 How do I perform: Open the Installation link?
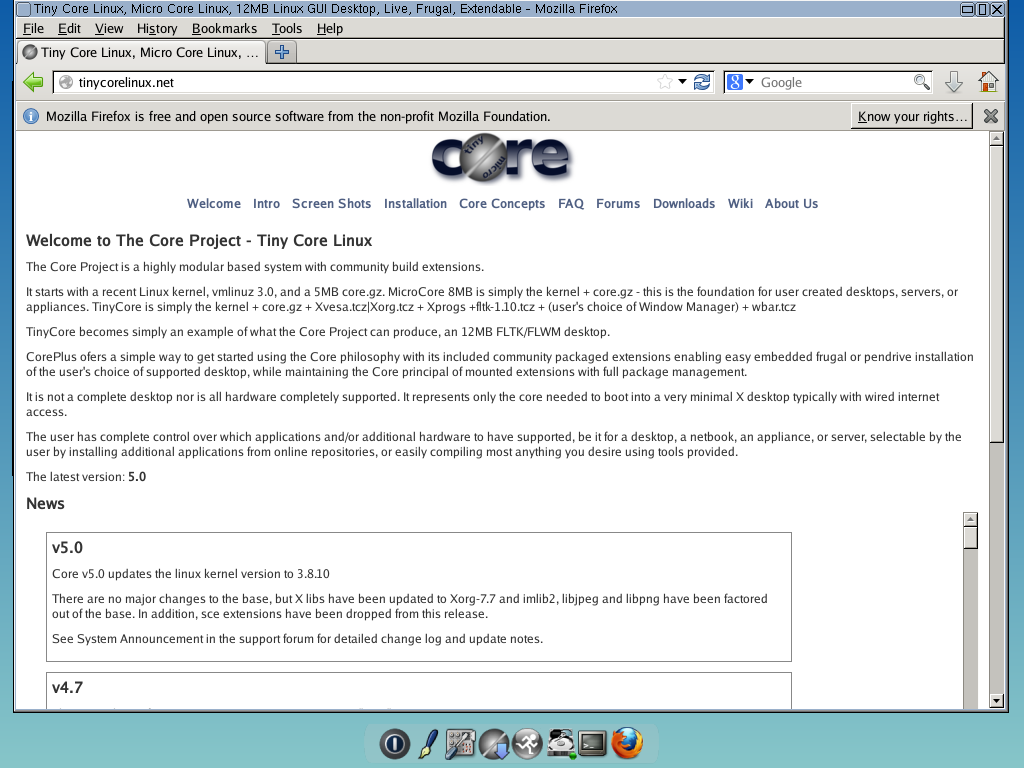coord(415,204)
